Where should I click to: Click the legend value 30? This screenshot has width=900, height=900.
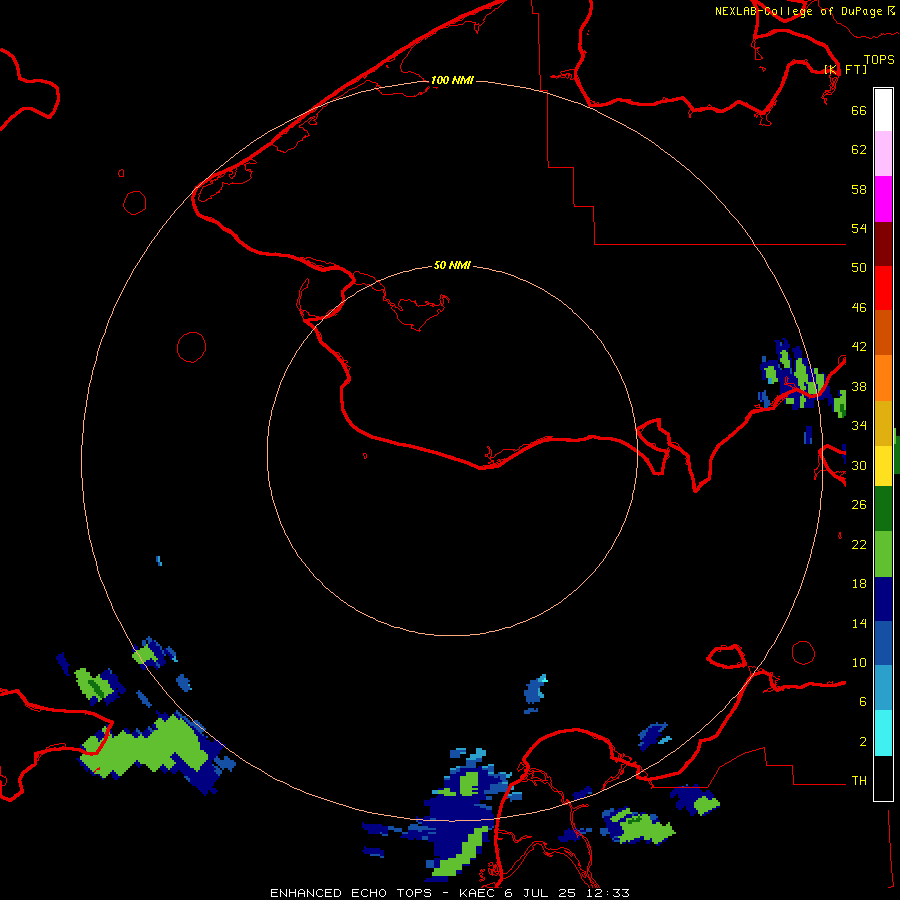click(x=859, y=465)
